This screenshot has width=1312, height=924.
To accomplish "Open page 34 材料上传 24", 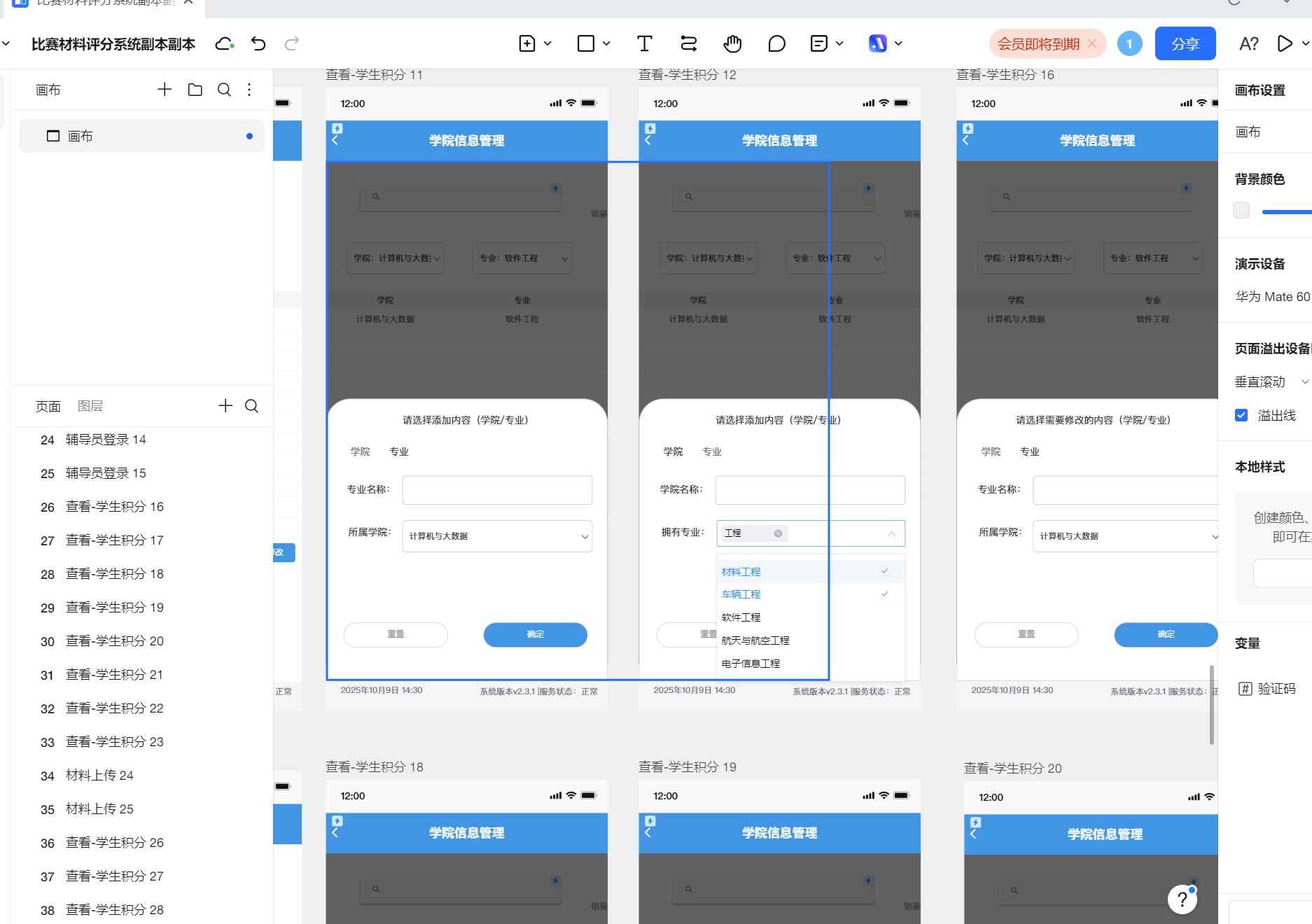I will coord(87,776).
